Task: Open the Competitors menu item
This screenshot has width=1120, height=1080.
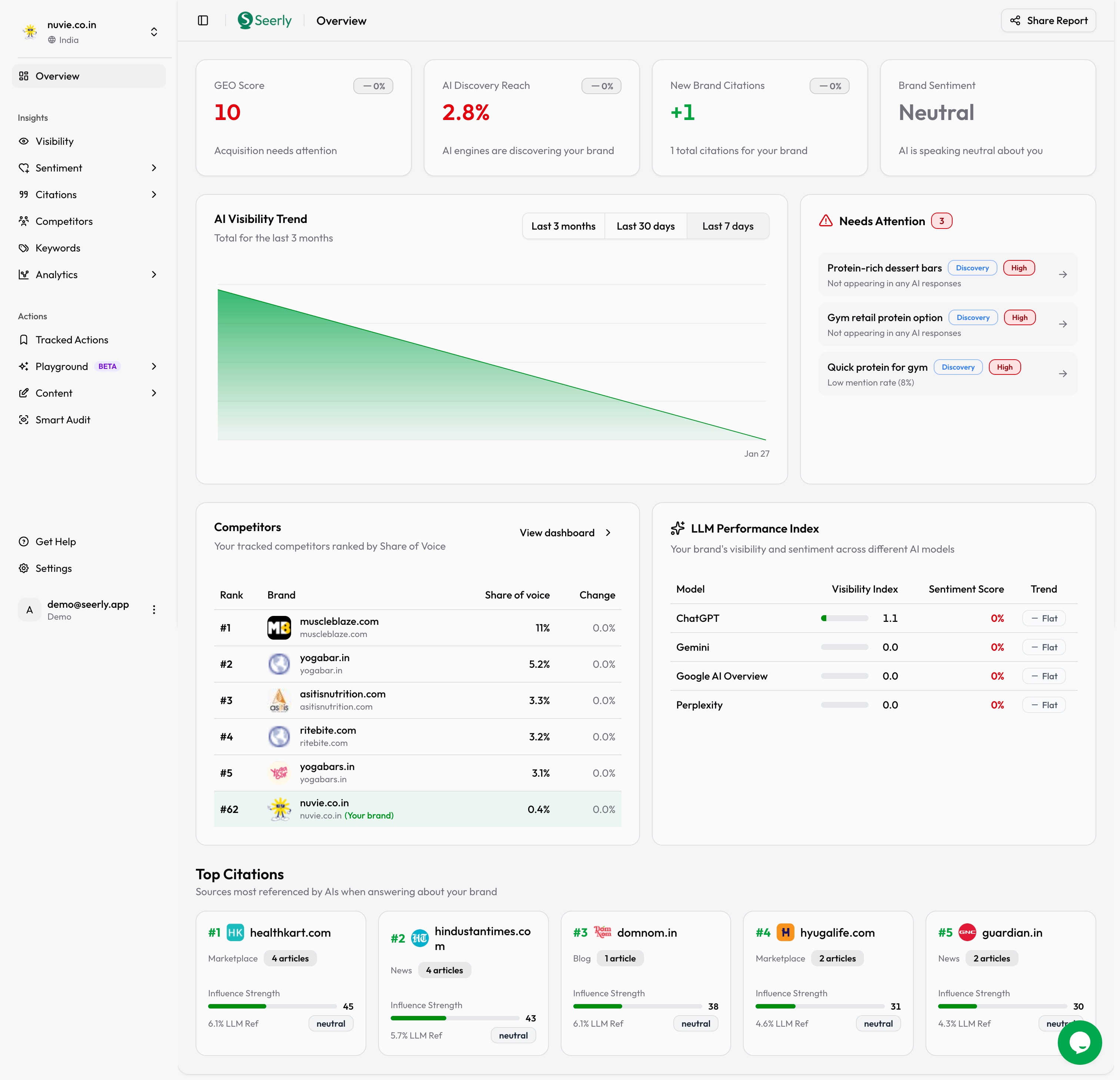Action: [63, 221]
